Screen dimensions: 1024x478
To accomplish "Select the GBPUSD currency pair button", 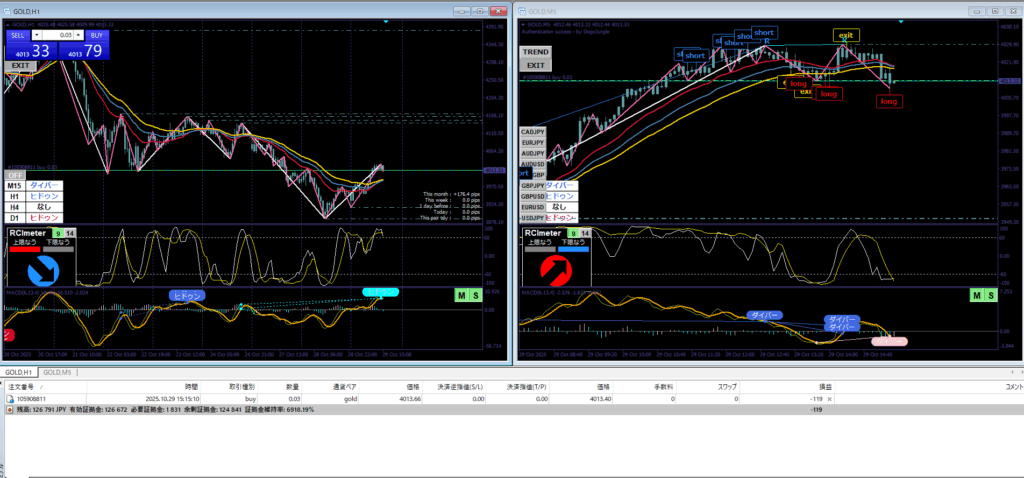I will 533,196.
